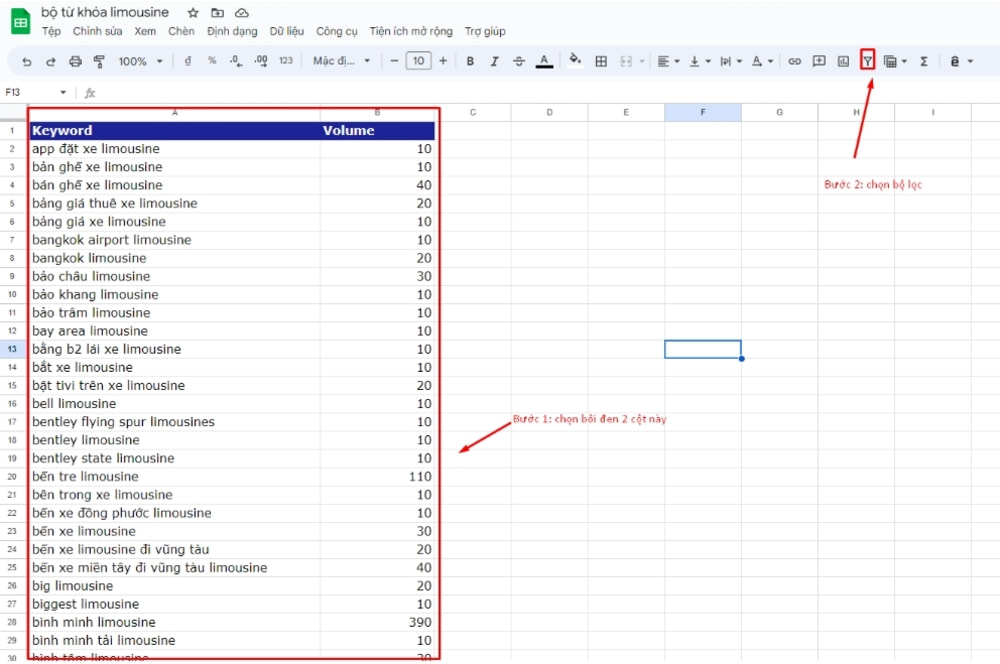1000x664 pixels.
Task: Open the Tiện ích mở rộng menu
Action: coord(411,31)
